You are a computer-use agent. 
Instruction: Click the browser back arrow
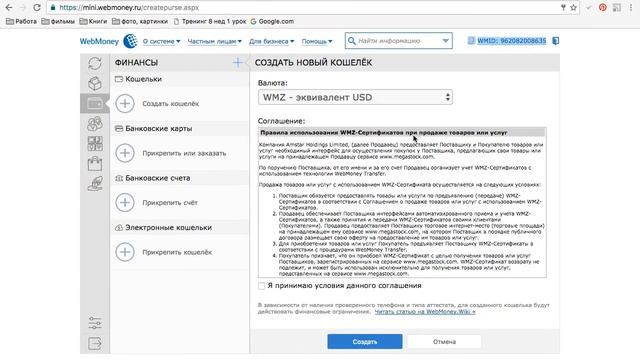[9, 8]
